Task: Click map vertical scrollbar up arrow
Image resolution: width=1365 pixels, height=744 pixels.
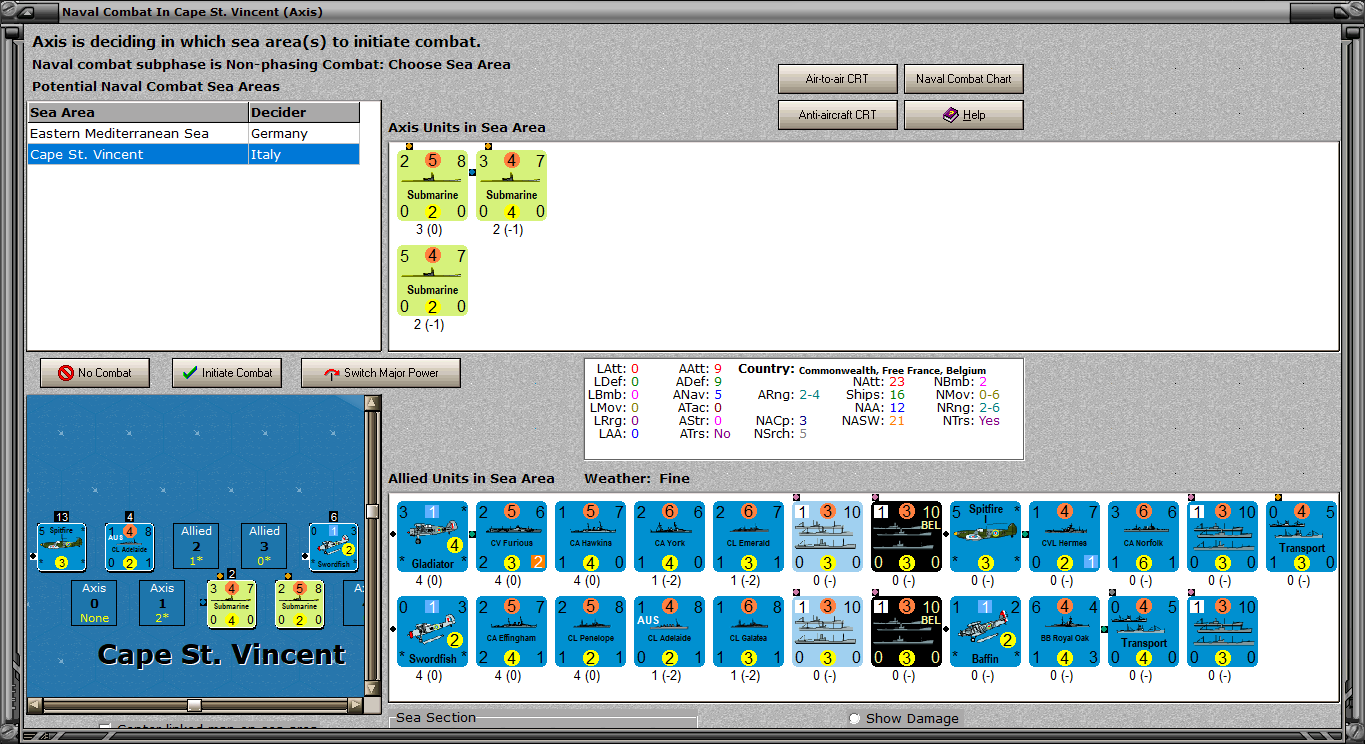Action: point(373,403)
